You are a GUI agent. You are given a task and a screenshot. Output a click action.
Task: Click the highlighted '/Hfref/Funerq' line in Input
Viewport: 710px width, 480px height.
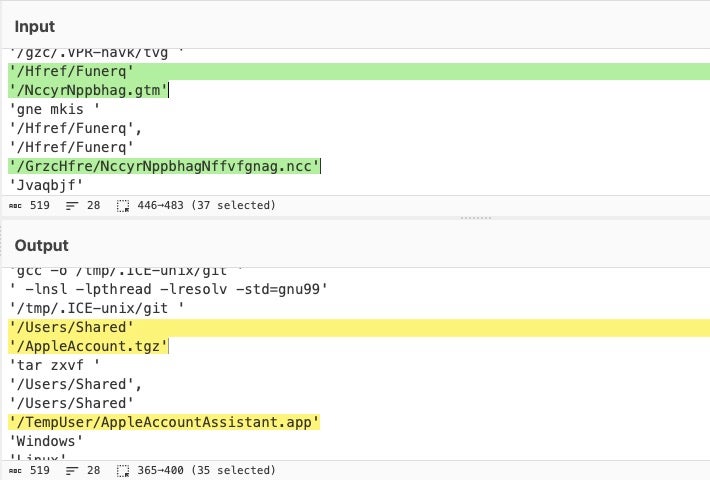coord(70,71)
